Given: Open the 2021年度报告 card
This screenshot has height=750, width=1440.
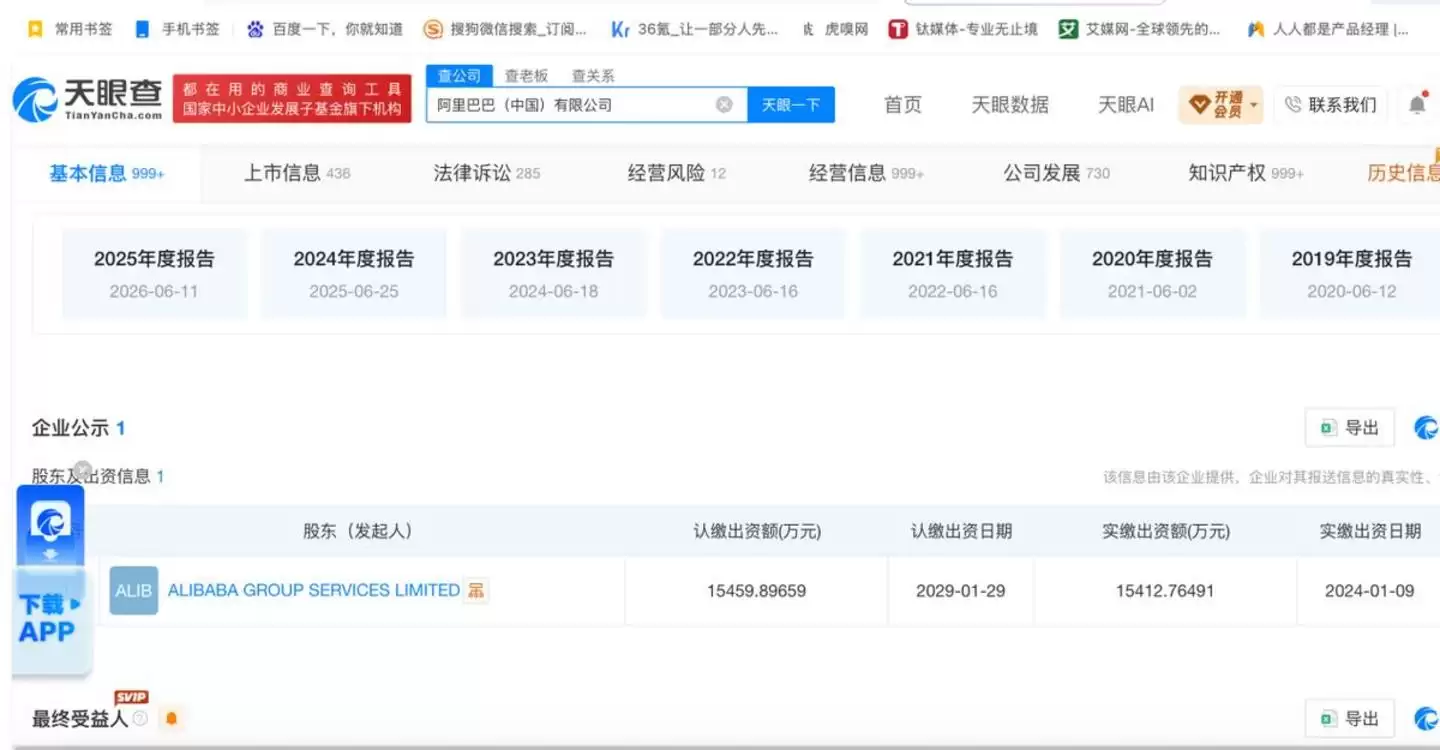Looking at the screenshot, I should pyautogui.click(x=953, y=274).
